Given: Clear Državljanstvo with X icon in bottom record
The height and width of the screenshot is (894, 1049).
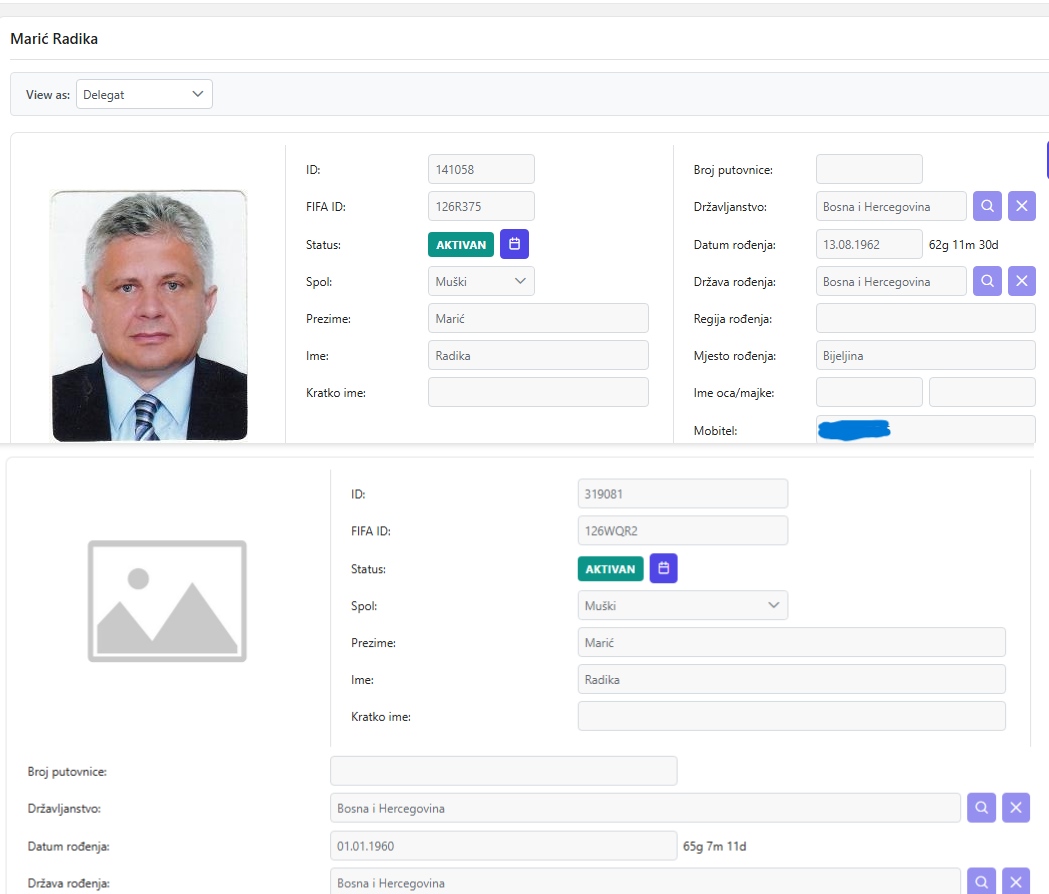Looking at the screenshot, I should (x=1015, y=808).
